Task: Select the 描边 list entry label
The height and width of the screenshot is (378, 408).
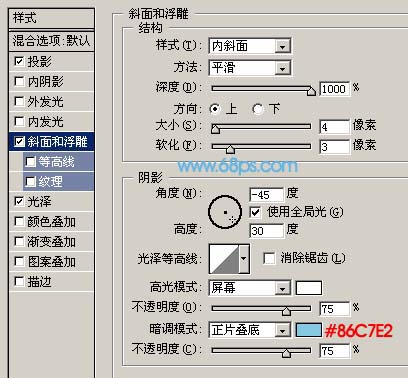Action: point(39,282)
